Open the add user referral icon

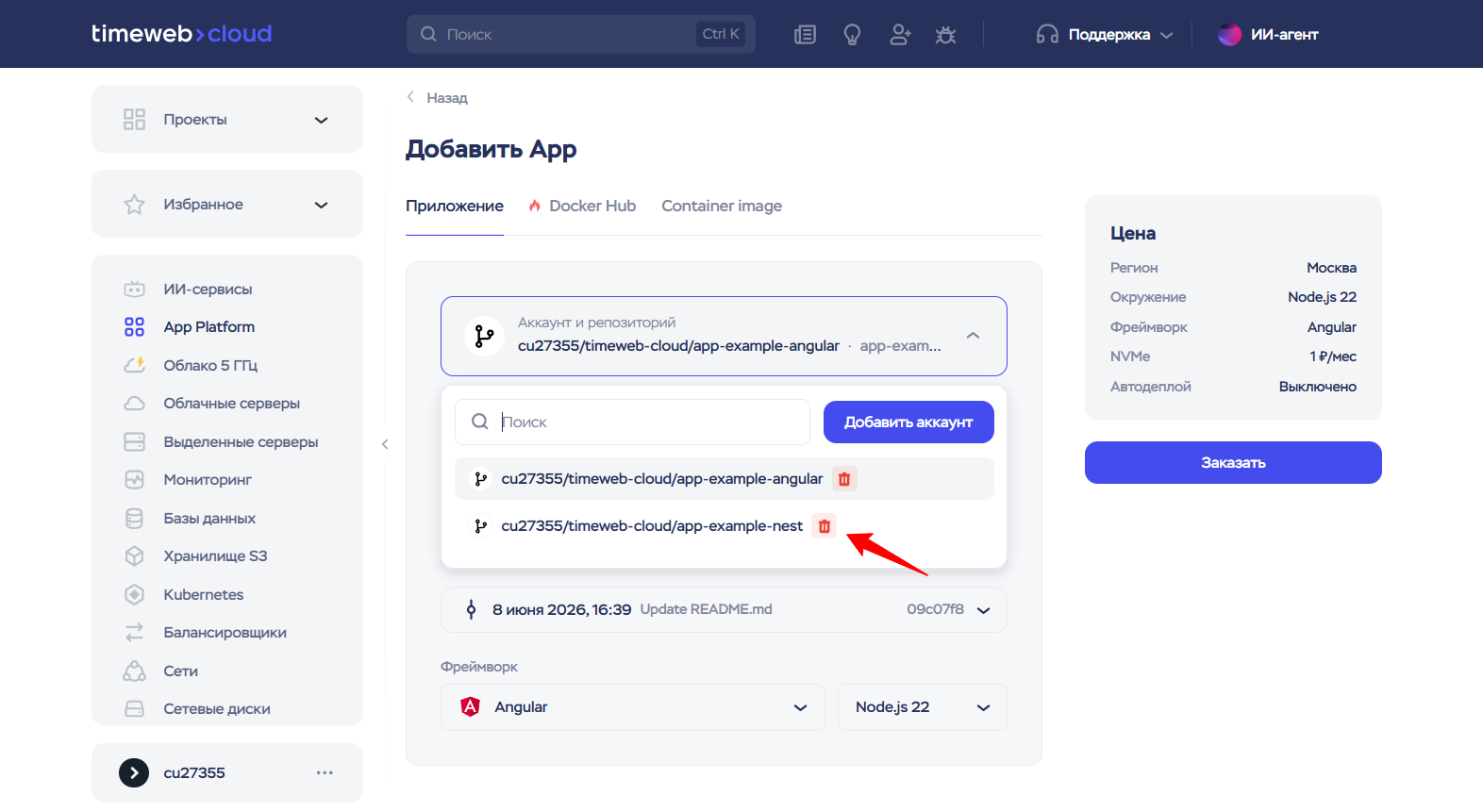[900, 35]
